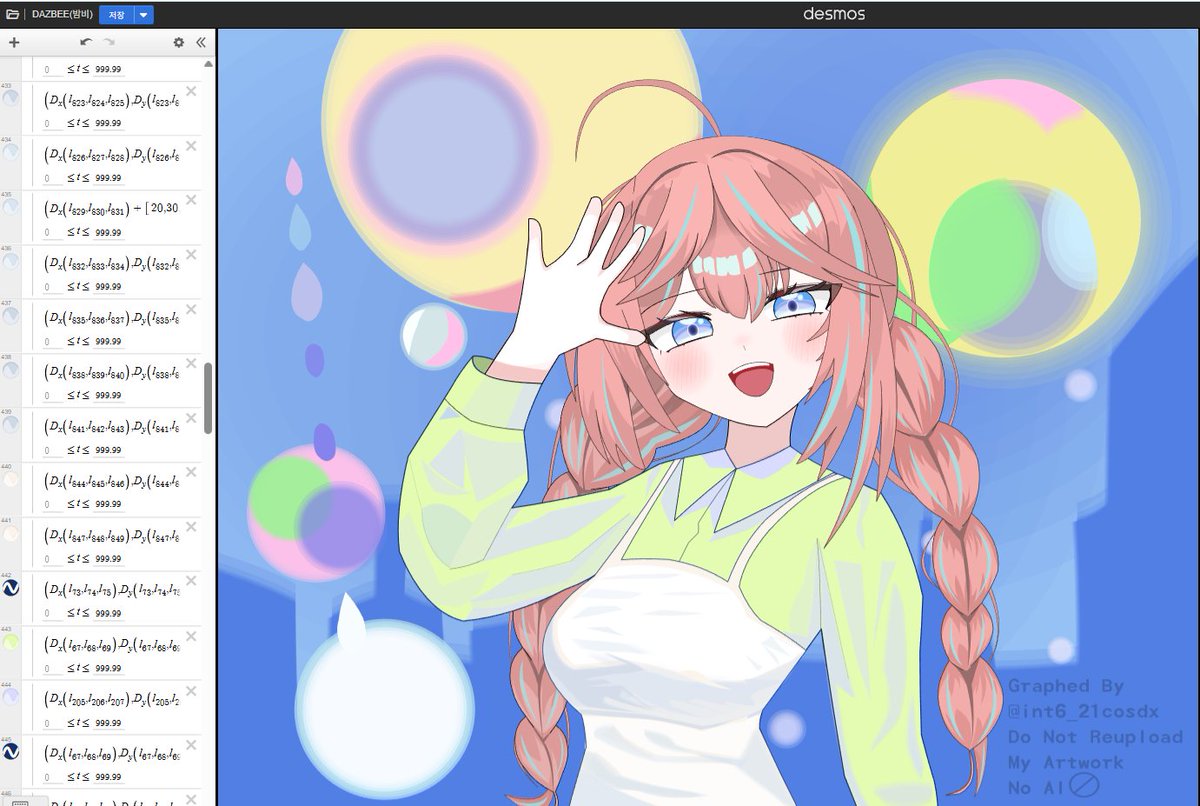Image resolution: width=1200 pixels, height=806 pixels.
Task: Delete expression 439 with its X
Action: coord(191,418)
